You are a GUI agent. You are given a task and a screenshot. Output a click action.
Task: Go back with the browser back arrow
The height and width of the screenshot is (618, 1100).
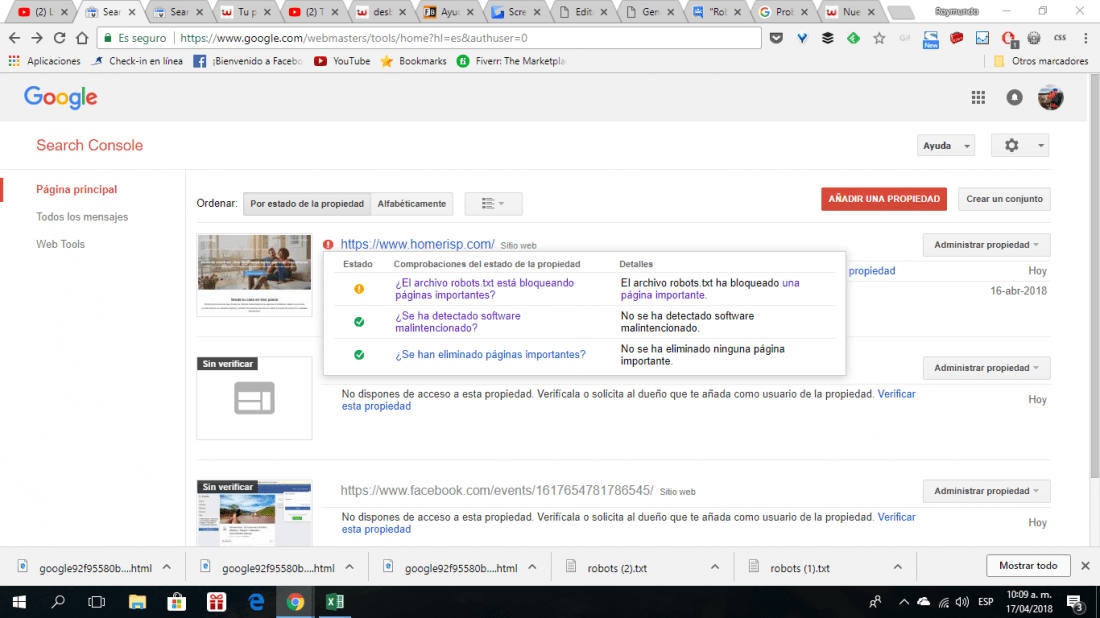point(14,38)
